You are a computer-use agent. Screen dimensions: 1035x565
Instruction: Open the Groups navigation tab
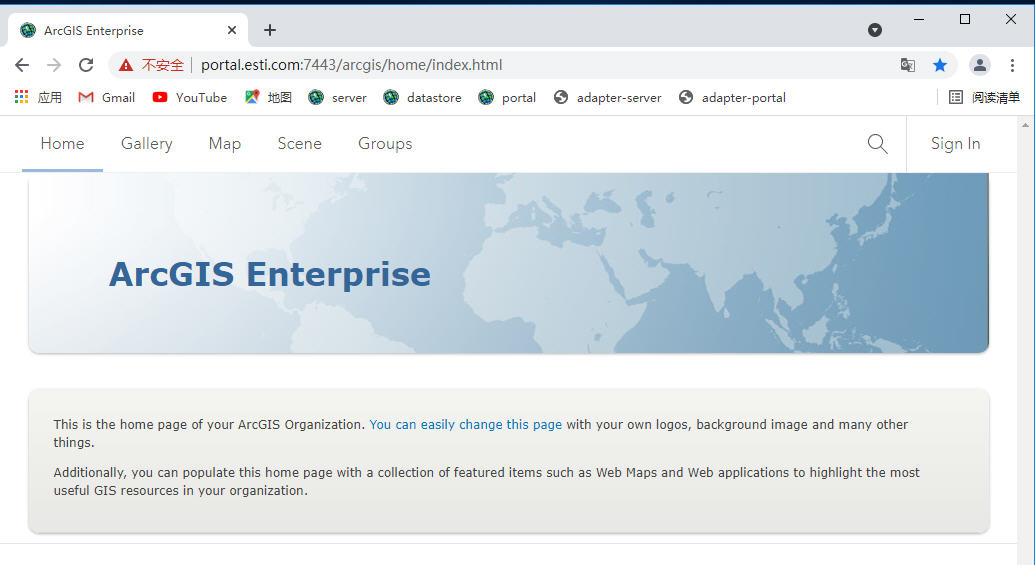[x=385, y=143]
